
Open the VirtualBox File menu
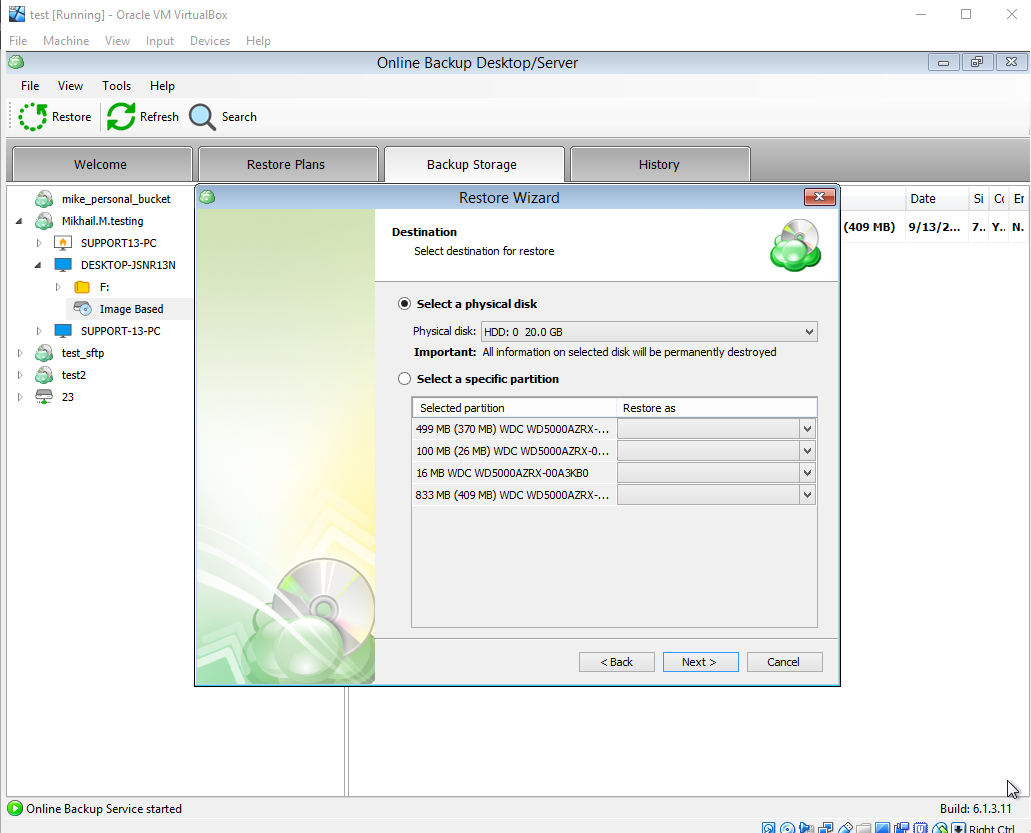(18, 41)
